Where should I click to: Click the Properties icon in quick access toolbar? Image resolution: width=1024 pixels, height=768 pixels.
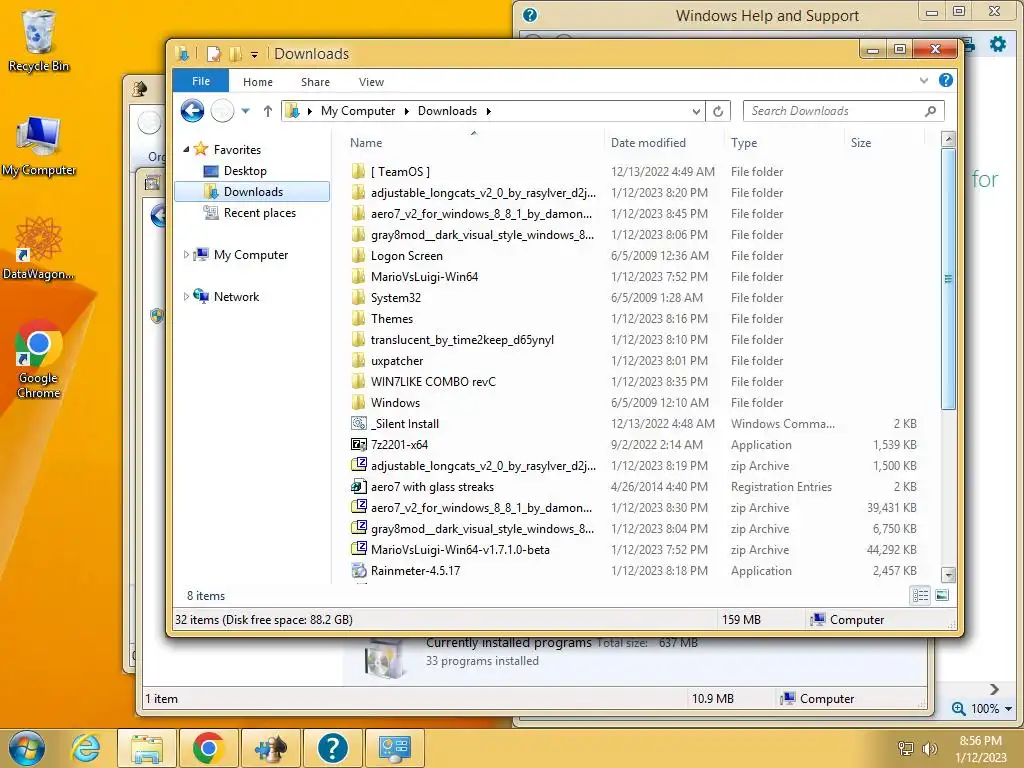pos(213,54)
